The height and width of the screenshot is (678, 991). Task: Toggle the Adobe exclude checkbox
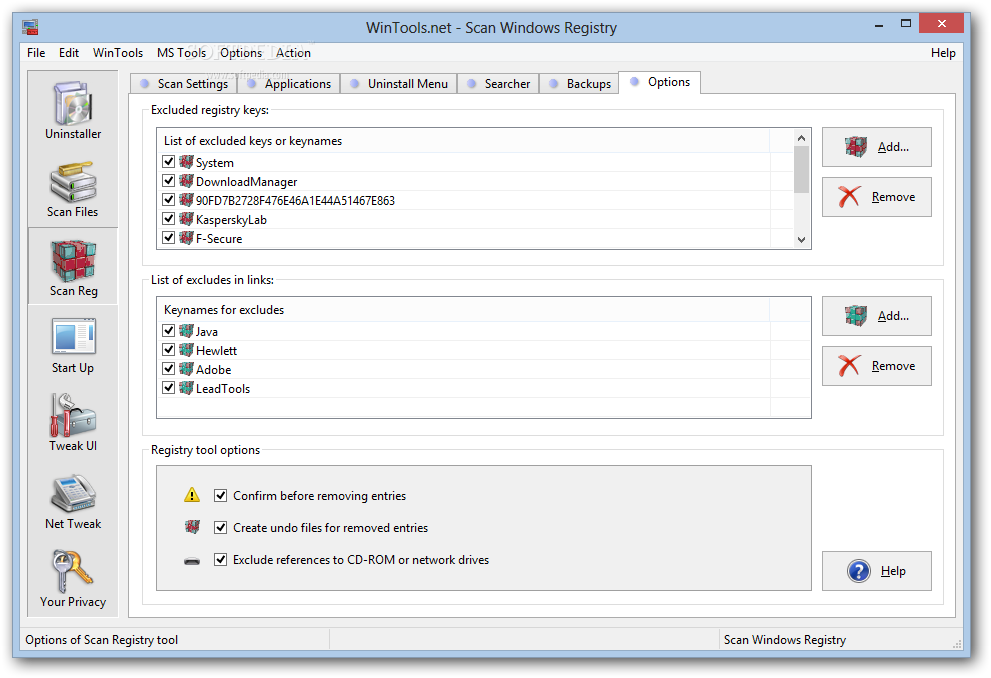point(169,368)
